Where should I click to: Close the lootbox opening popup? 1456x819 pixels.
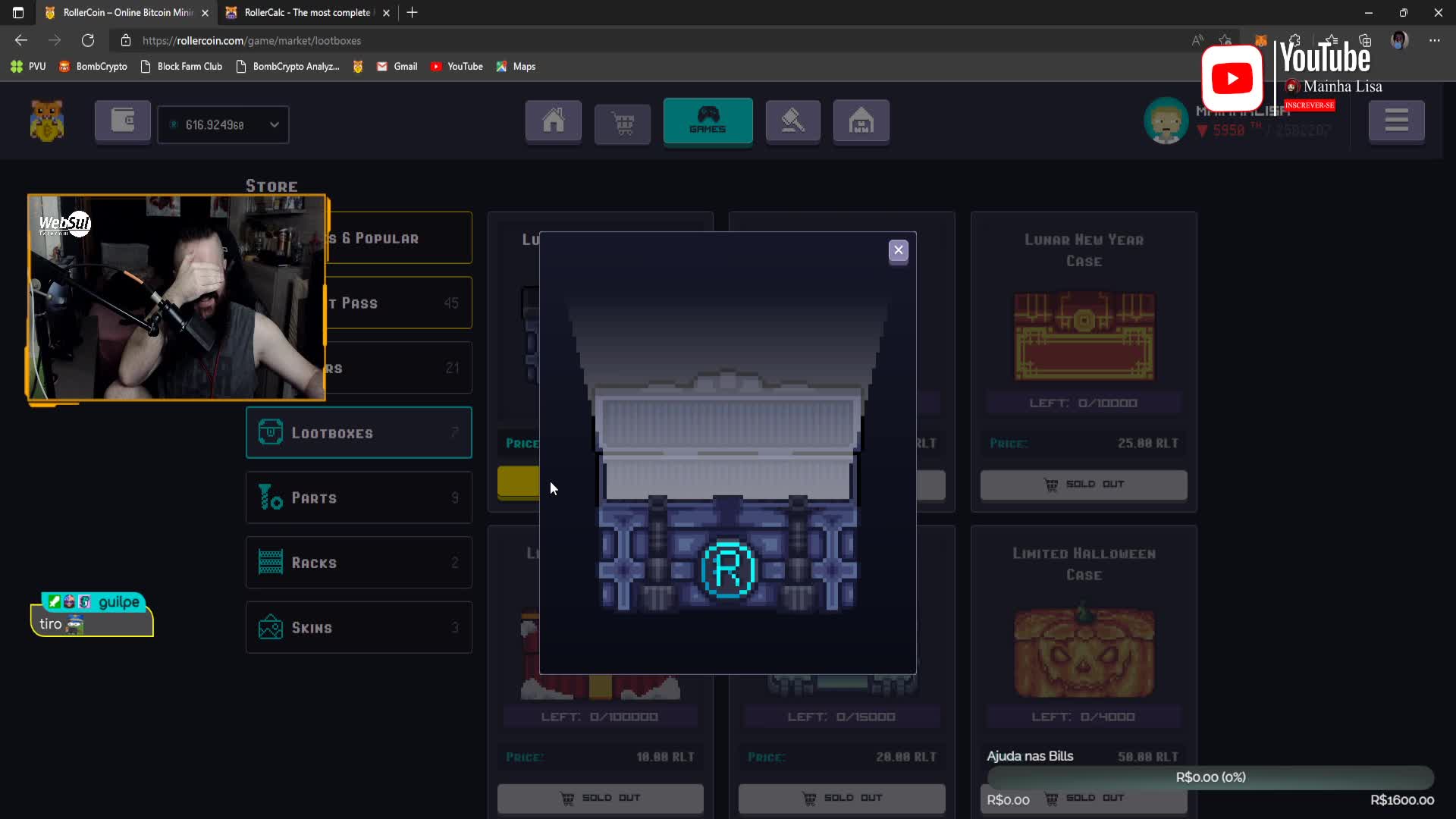point(898,250)
